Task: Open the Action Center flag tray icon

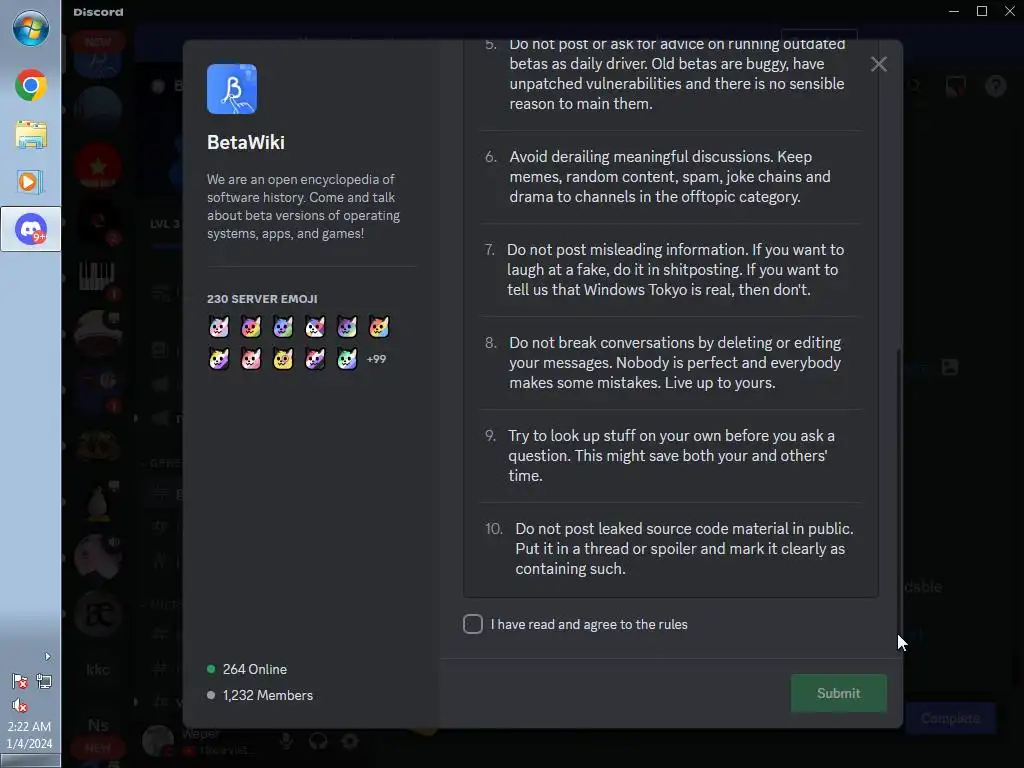Action: [20, 681]
